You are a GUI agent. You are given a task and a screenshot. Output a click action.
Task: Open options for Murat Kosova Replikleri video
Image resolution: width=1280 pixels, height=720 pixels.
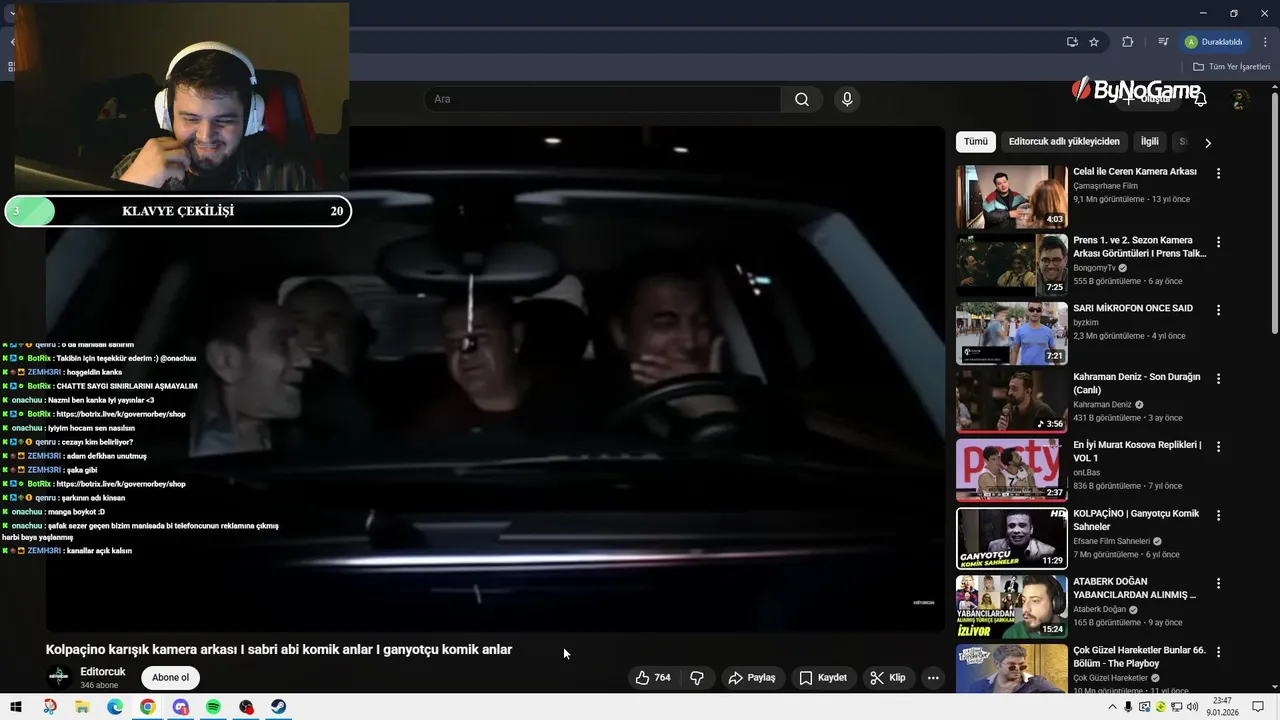[x=1218, y=447]
